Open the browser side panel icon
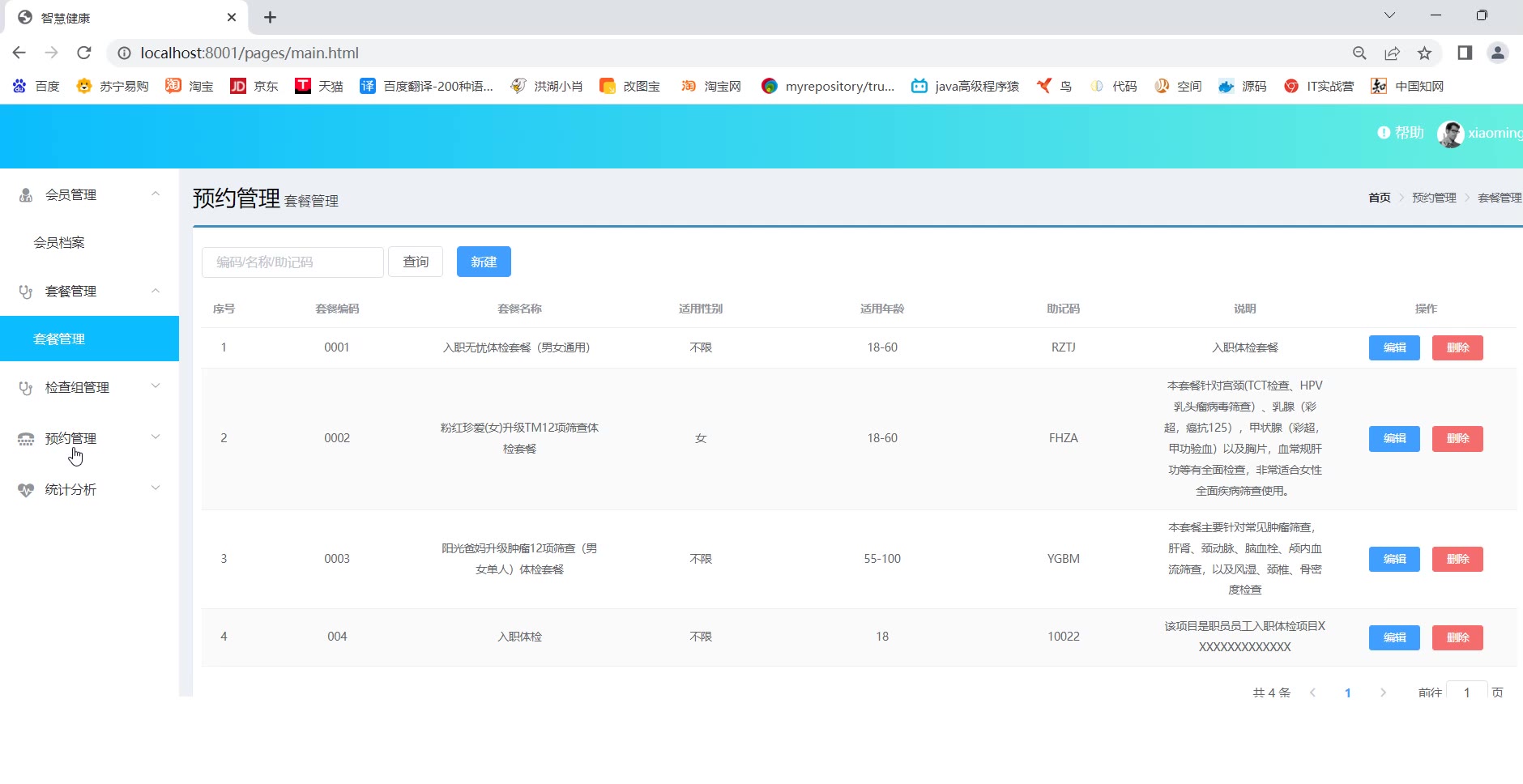 pos(1465,53)
